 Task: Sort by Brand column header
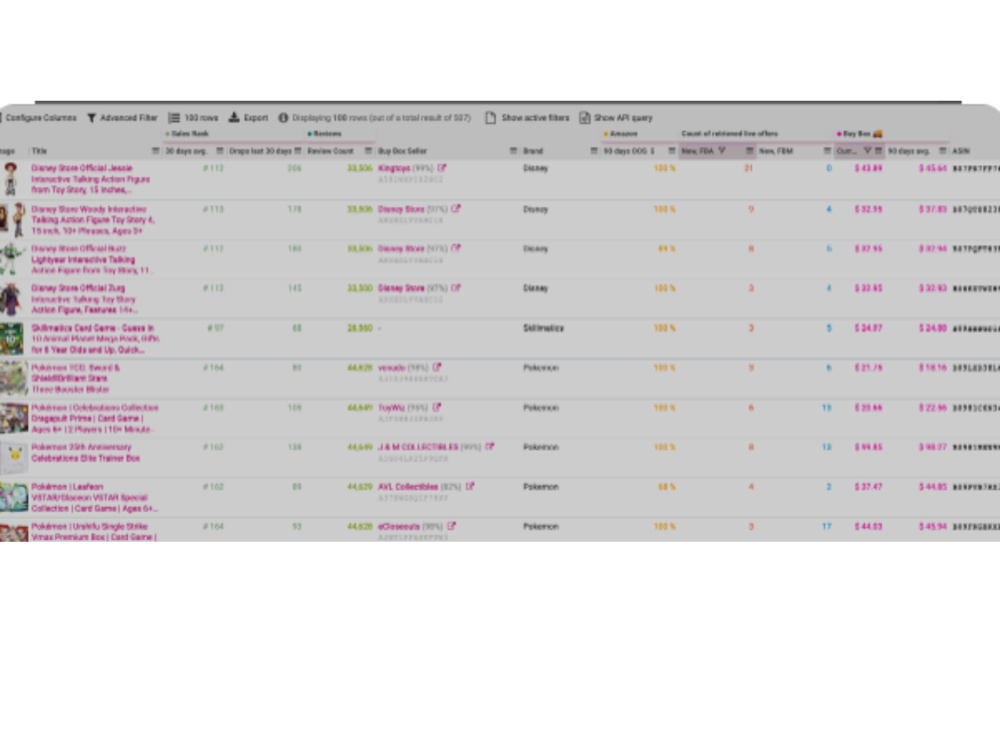point(533,151)
